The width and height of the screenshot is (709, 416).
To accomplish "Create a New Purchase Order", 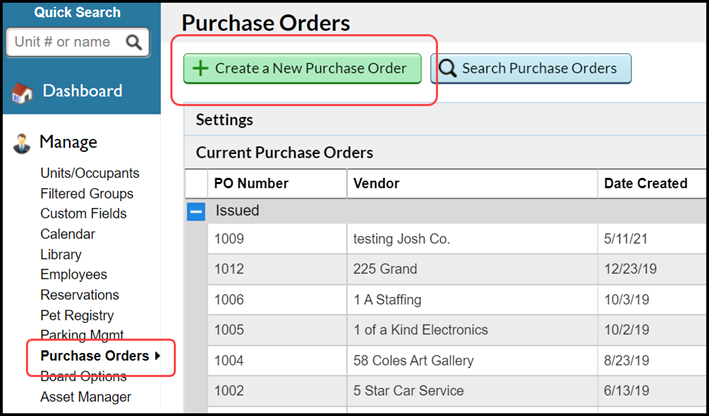I will coord(302,68).
